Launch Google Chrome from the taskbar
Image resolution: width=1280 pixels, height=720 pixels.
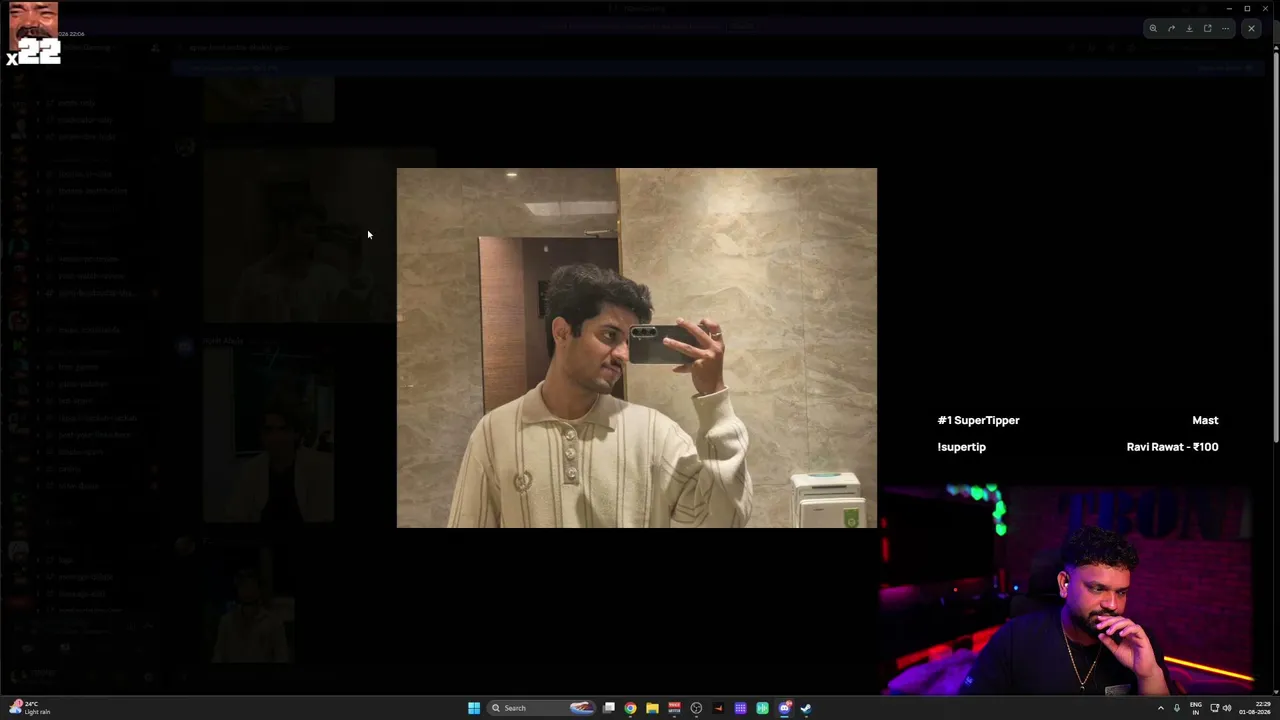point(630,708)
